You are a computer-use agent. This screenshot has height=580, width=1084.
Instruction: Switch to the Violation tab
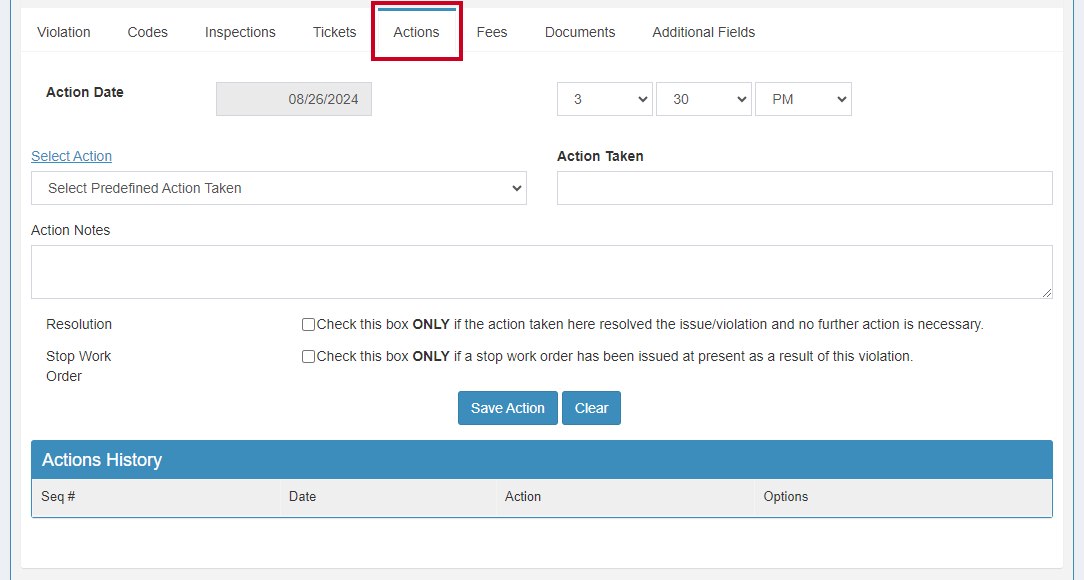pos(64,32)
